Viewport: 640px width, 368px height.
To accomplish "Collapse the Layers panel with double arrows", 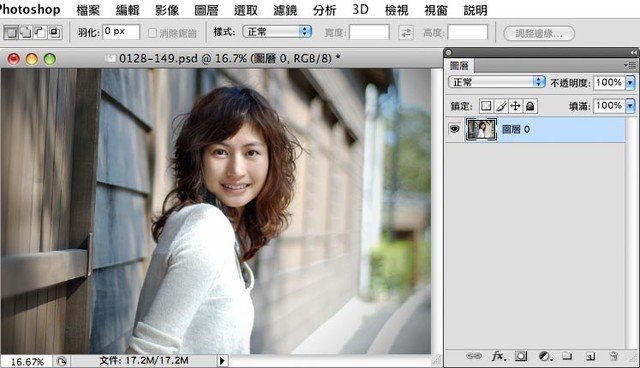I will [x=633, y=53].
